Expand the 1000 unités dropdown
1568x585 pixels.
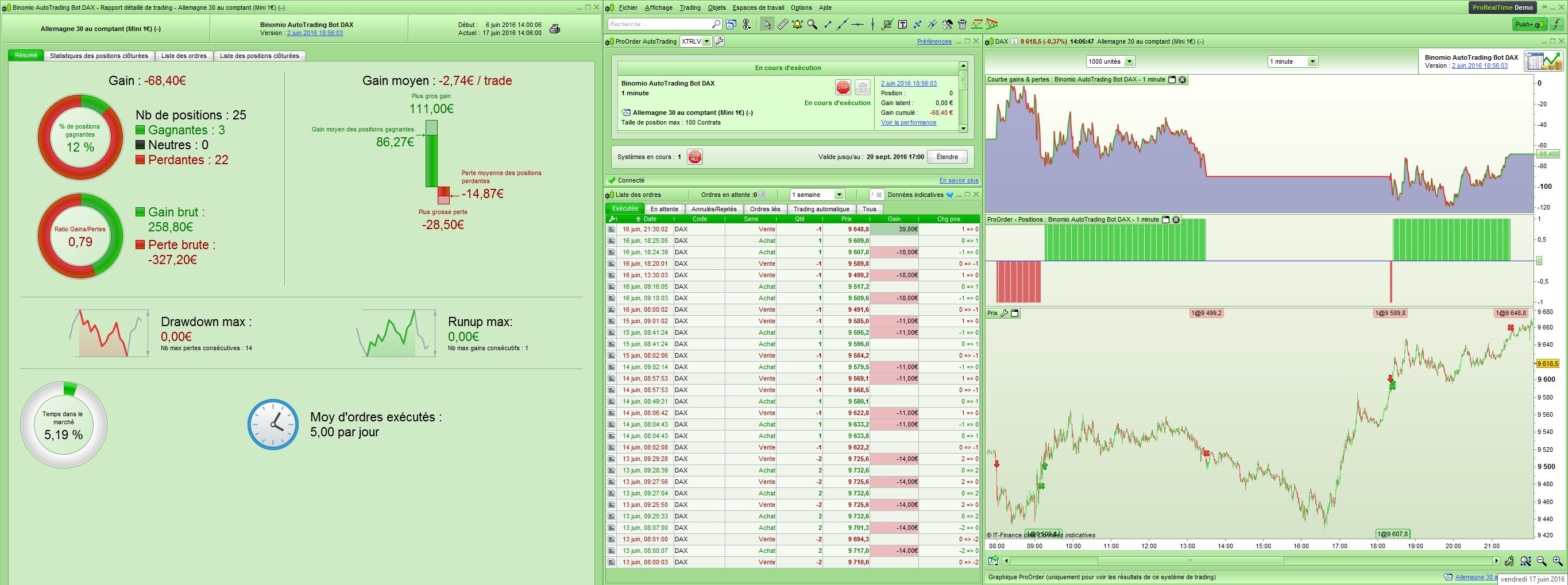[x=1129, y=61]
